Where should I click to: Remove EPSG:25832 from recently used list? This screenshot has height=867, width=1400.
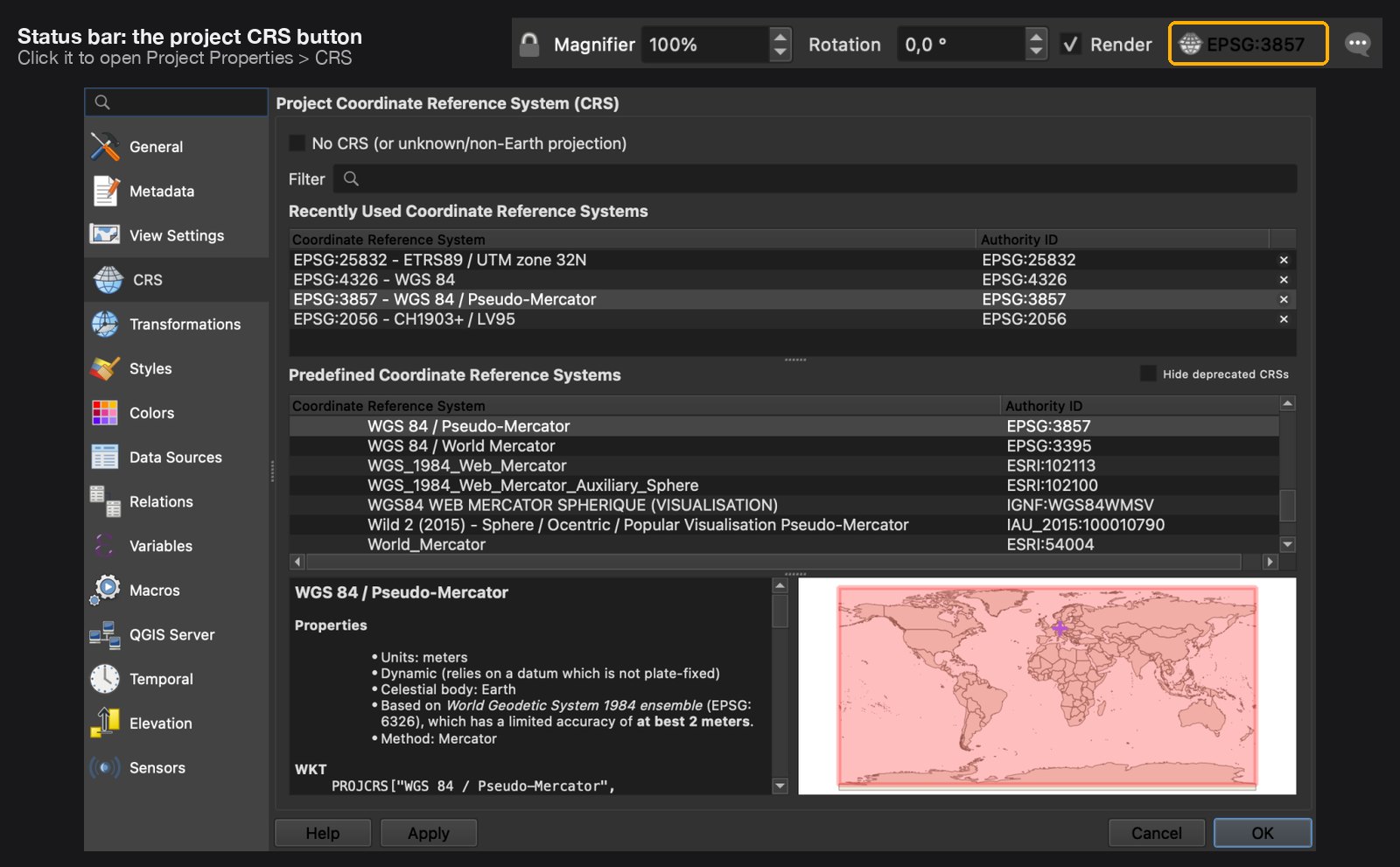[x=1284, y=260]
